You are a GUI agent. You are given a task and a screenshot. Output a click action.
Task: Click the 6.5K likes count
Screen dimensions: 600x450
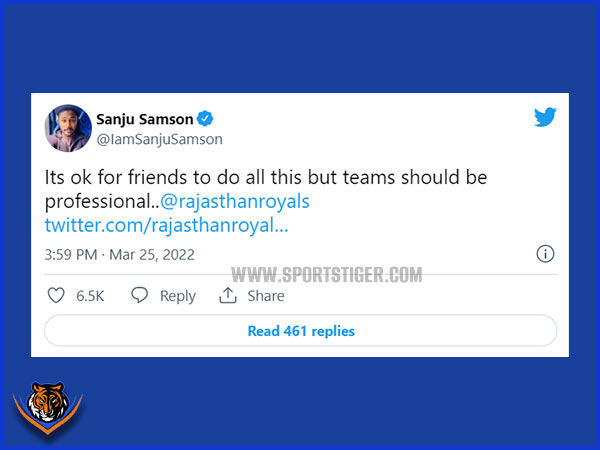[90, 296]
